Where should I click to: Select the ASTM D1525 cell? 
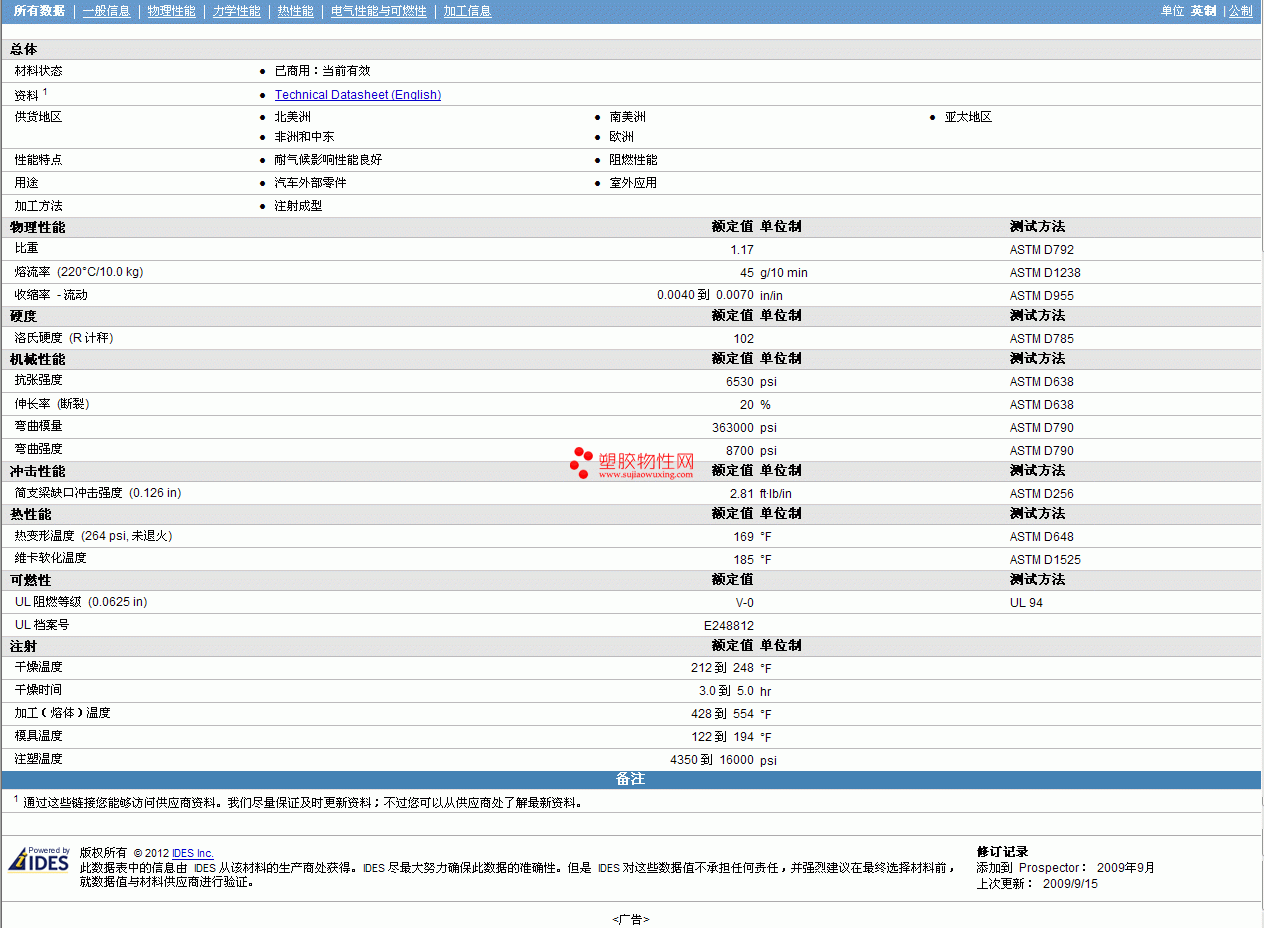1045,560
